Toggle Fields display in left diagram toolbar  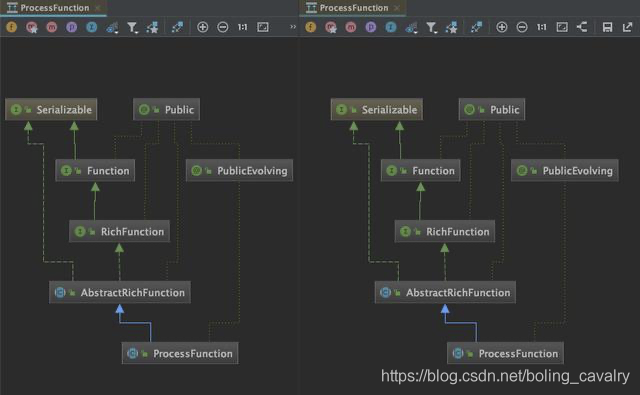11,27
